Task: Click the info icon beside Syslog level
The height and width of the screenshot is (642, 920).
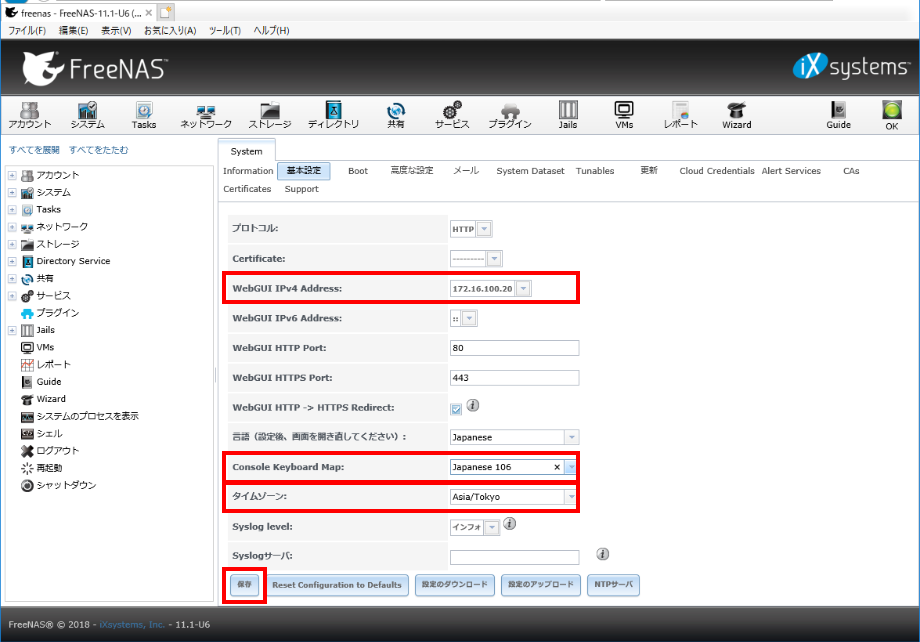Action: point(510,523)
